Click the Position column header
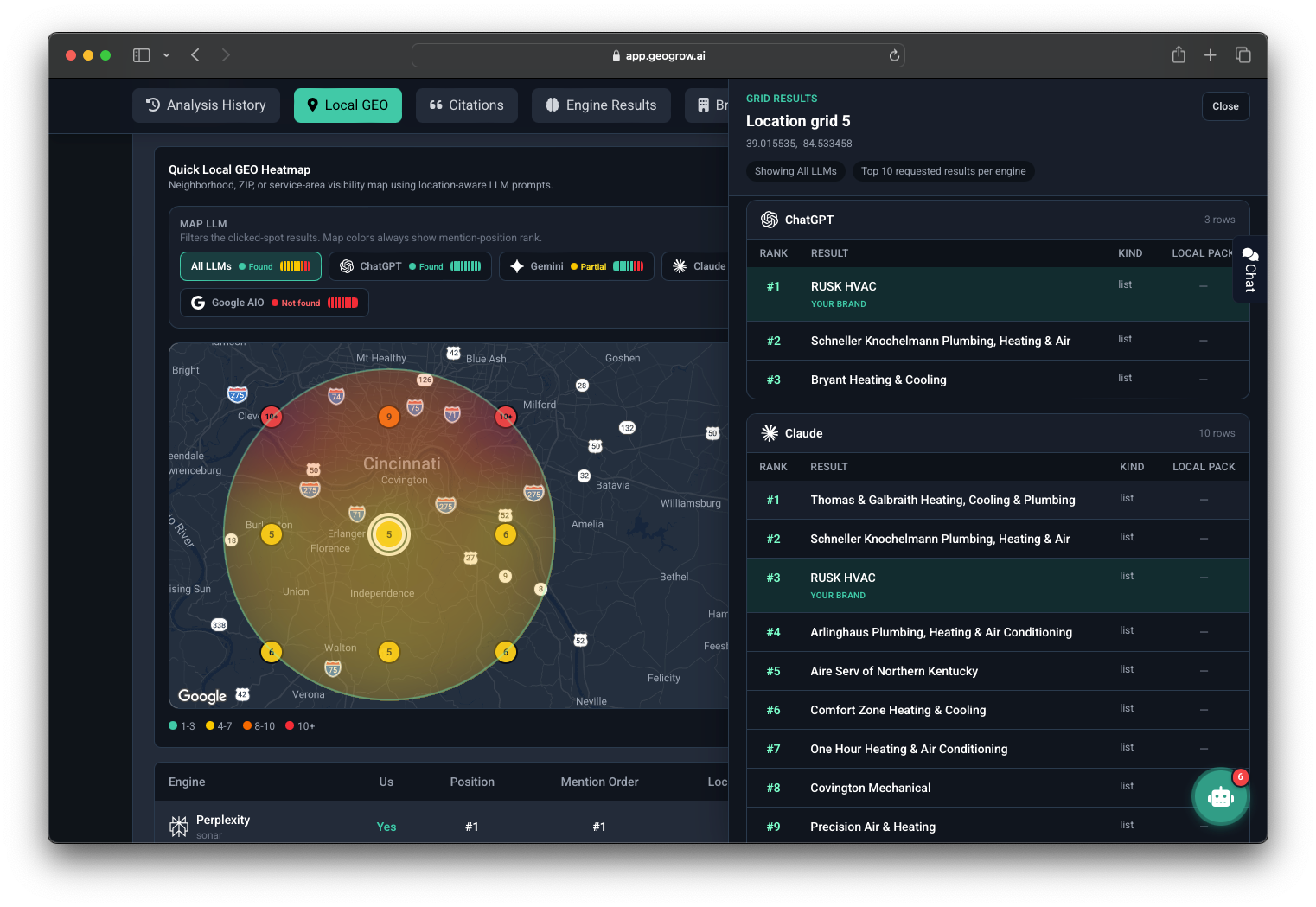Image resolution: width=1316 pixels, height=907 pixels. (472, 782)
